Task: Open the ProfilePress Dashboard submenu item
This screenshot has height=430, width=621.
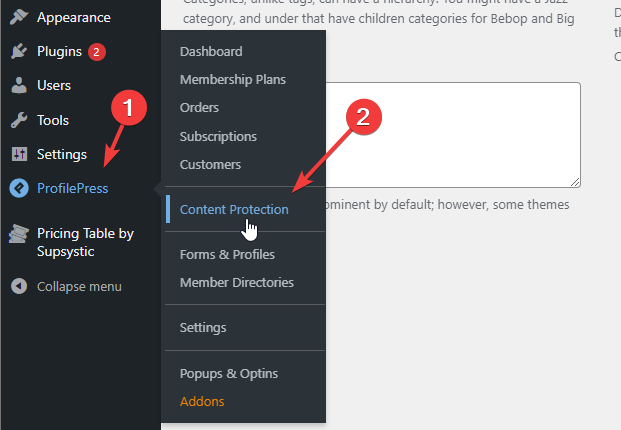Action: point(211,51)
